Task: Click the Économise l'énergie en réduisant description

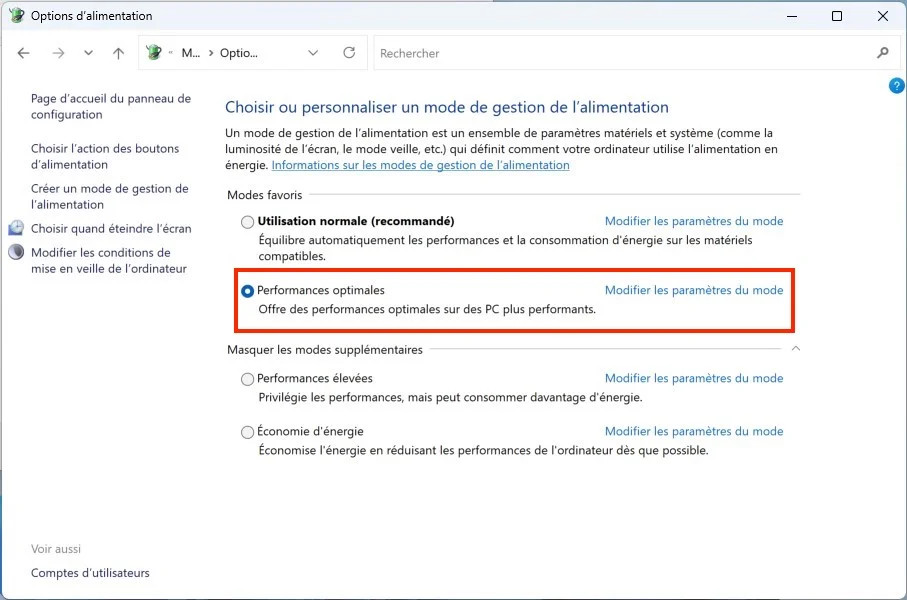Action: point(483,450)
